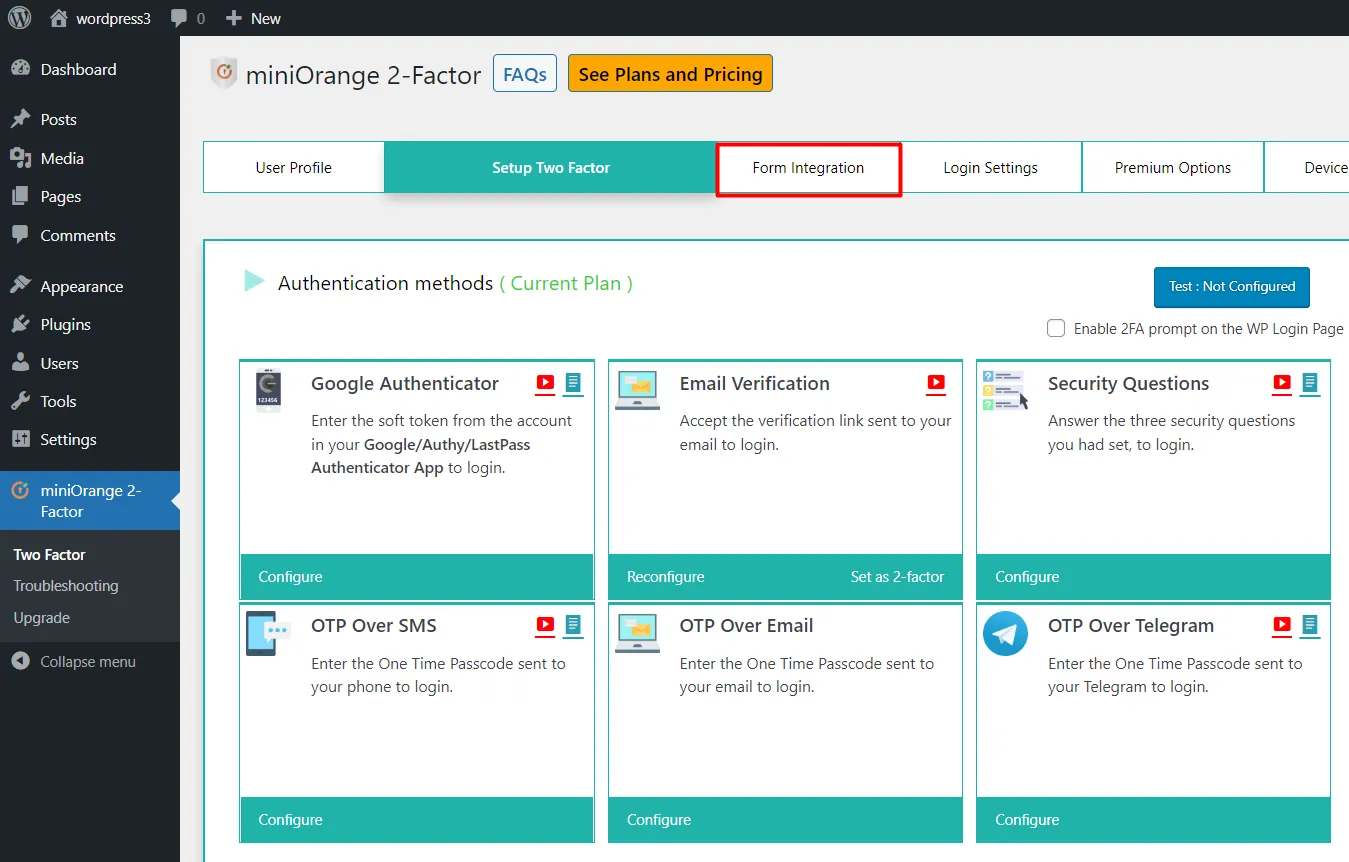Click See Plans and Pricing button
This screenshot has height=862, width=1349.
[x=670, y=74]
